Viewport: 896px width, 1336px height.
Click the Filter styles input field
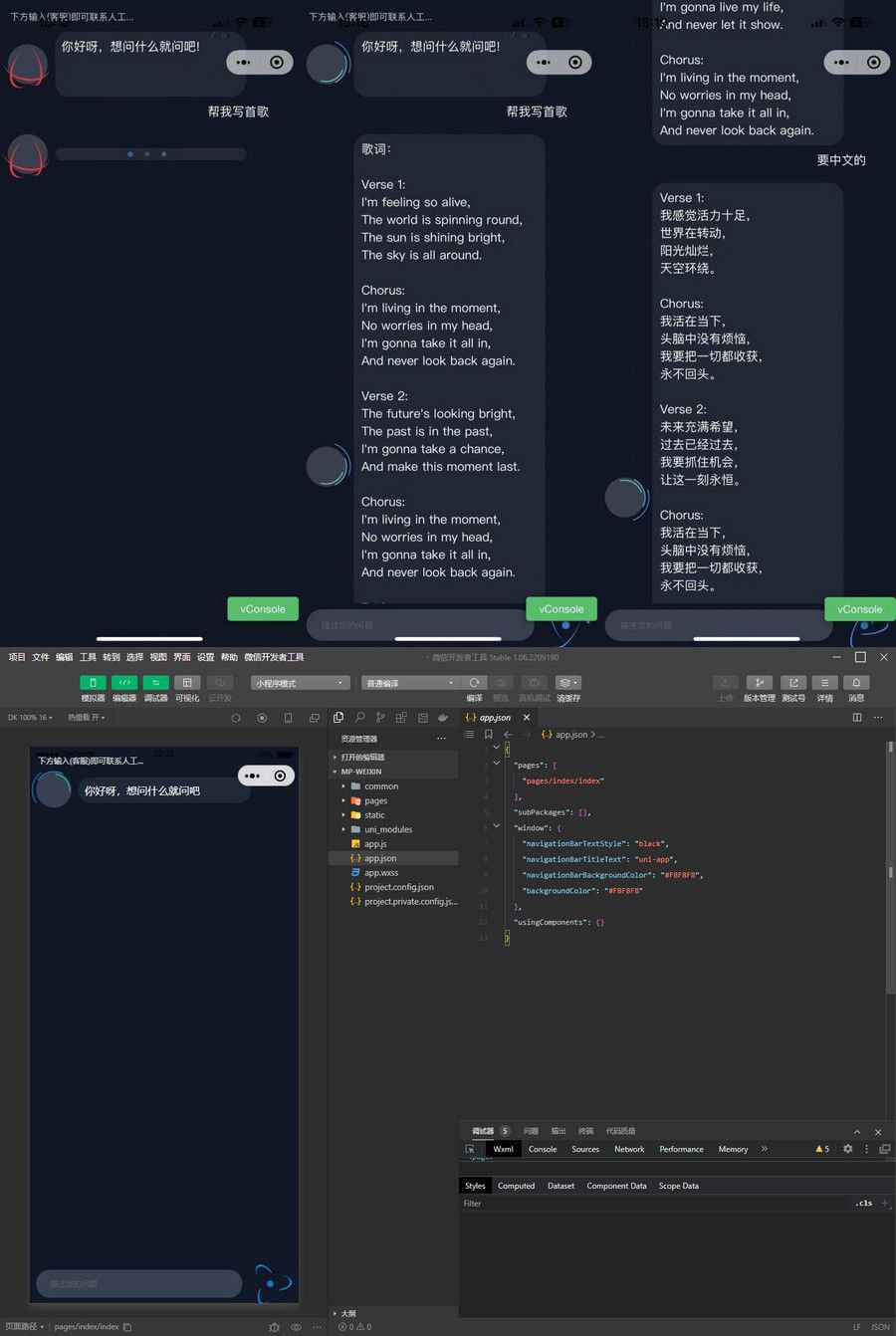click(x=647, y=1204)
